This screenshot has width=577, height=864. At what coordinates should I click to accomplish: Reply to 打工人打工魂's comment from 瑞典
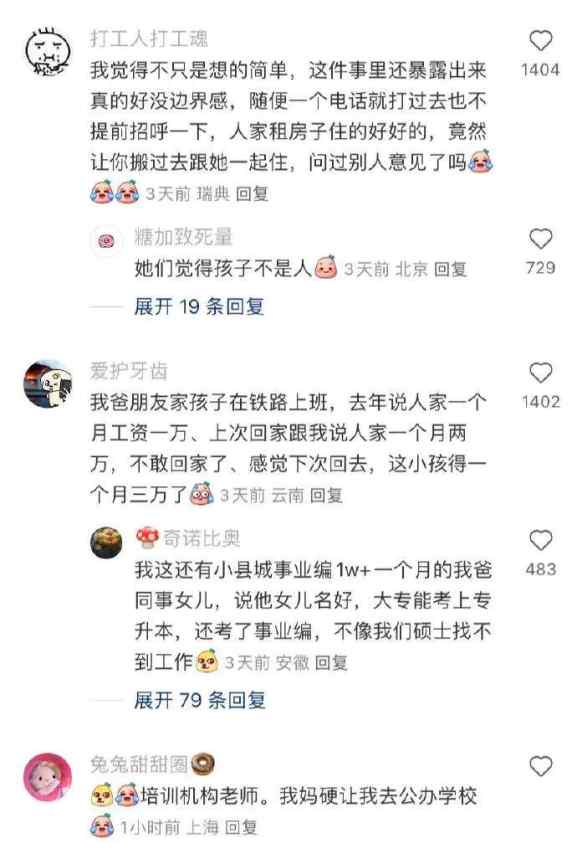click(x=252, y=194)
